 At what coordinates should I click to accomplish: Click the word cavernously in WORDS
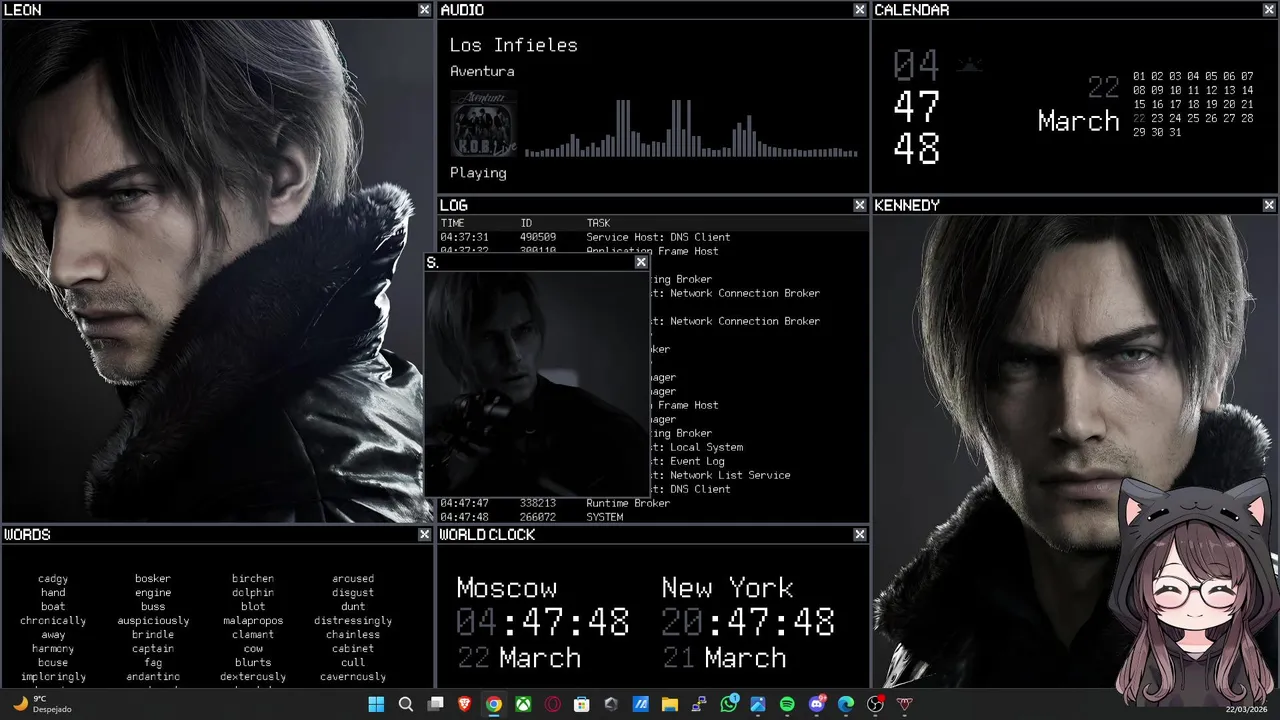[353, 677]
